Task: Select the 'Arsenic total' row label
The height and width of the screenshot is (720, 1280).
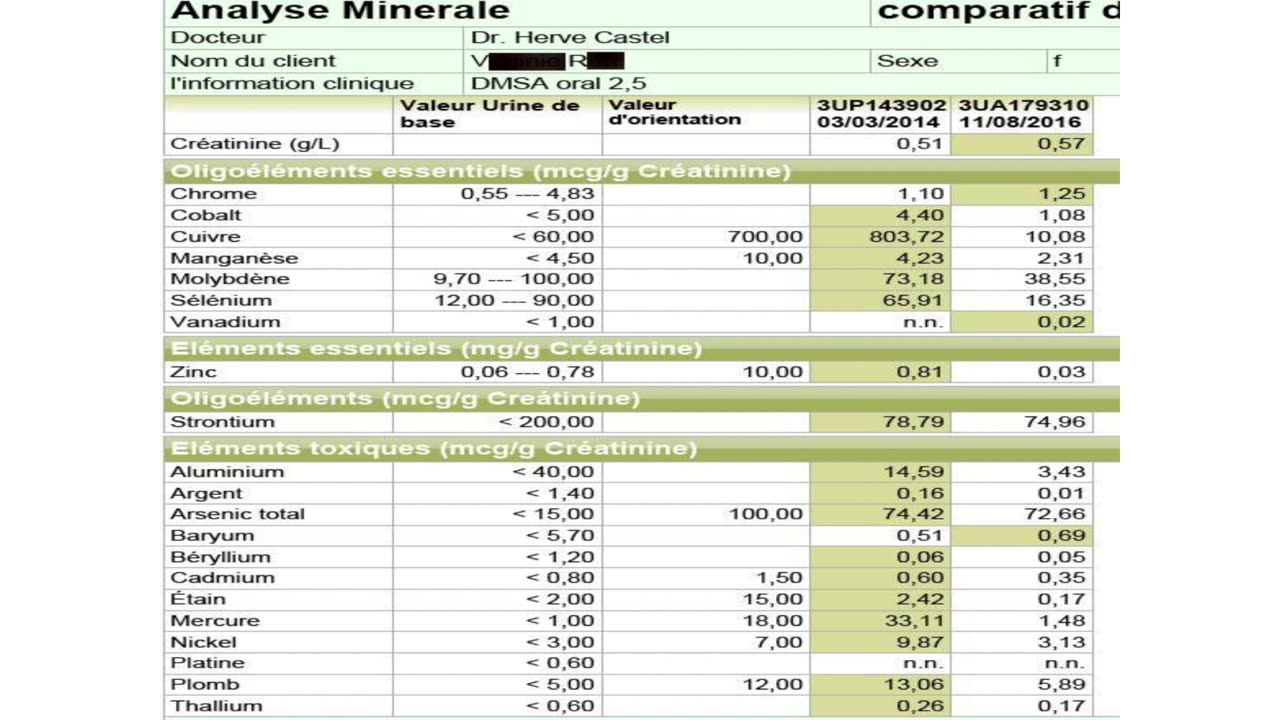Action: coord(238,514)
